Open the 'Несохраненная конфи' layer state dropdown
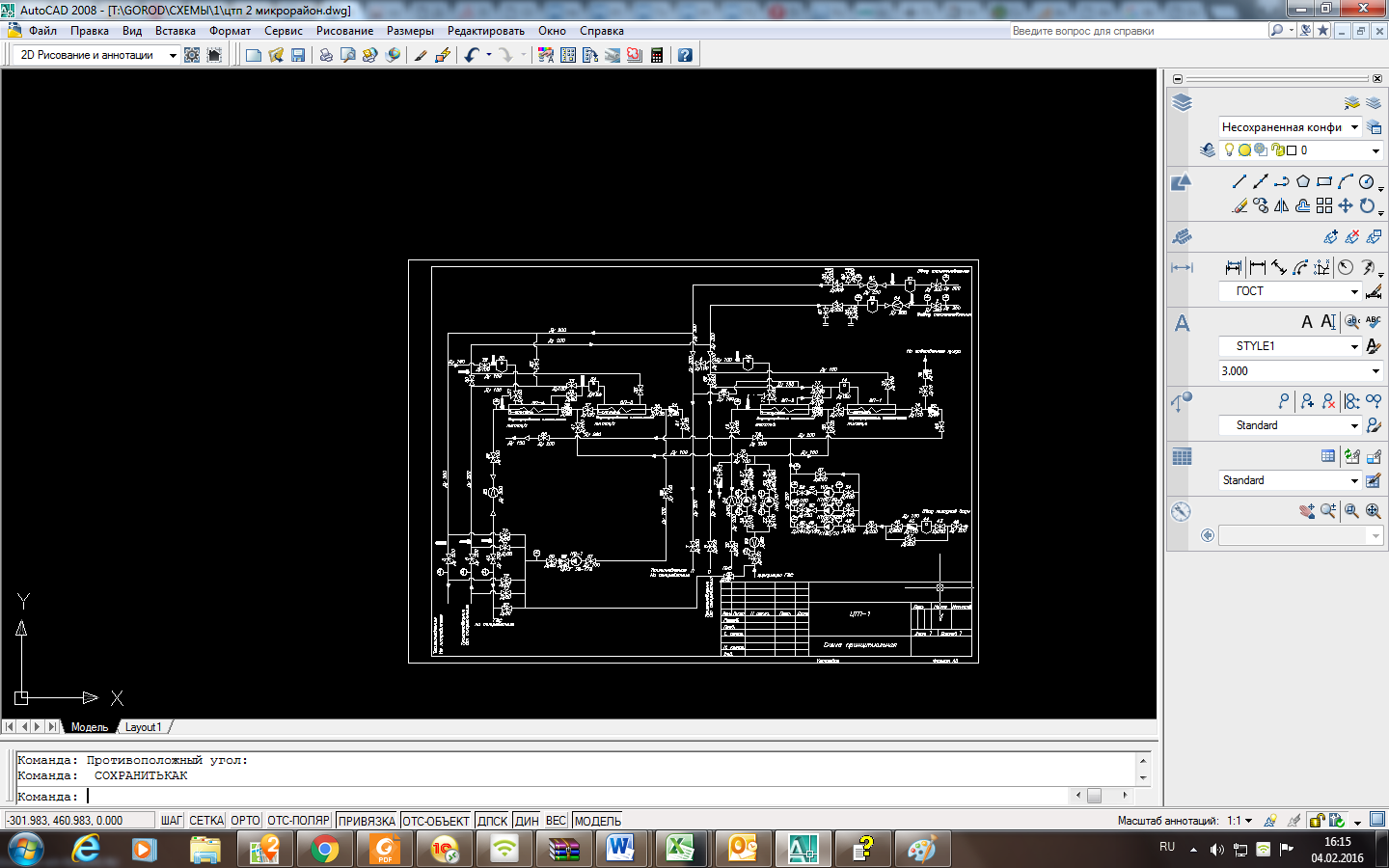The height and width of the screenshot is (868, 1389). (1290, 126)
